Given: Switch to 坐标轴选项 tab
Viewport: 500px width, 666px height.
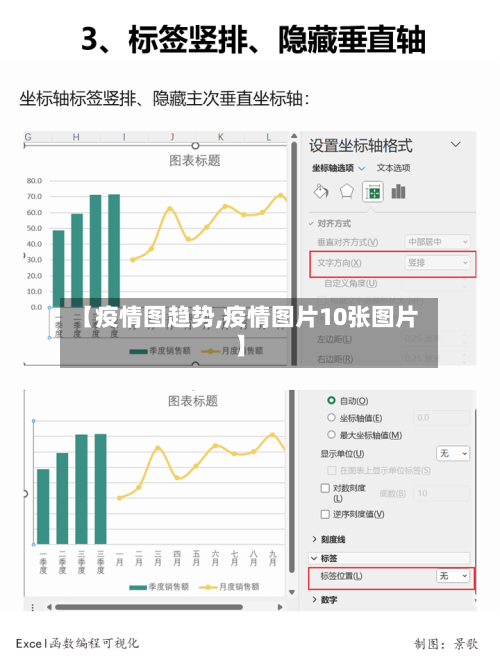Looking at the screenshot, I should [x=333, y=168].
